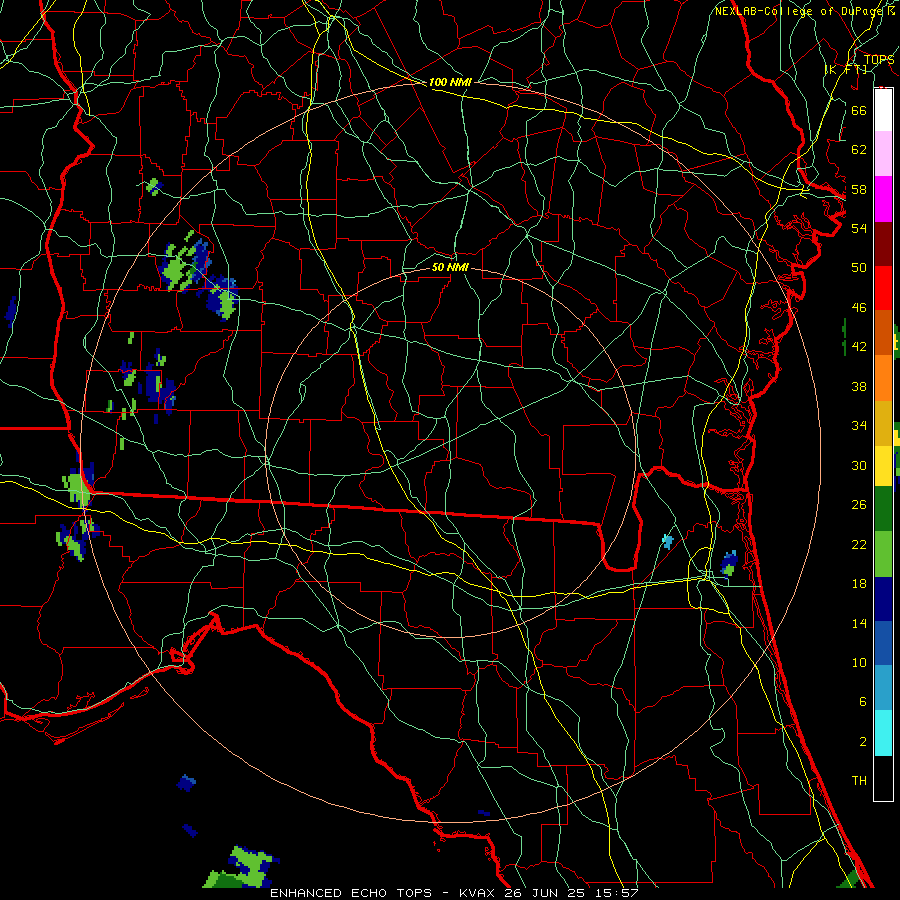Select the light pink legend color band
Screen dimensions: 900x900
pos(883,154)
